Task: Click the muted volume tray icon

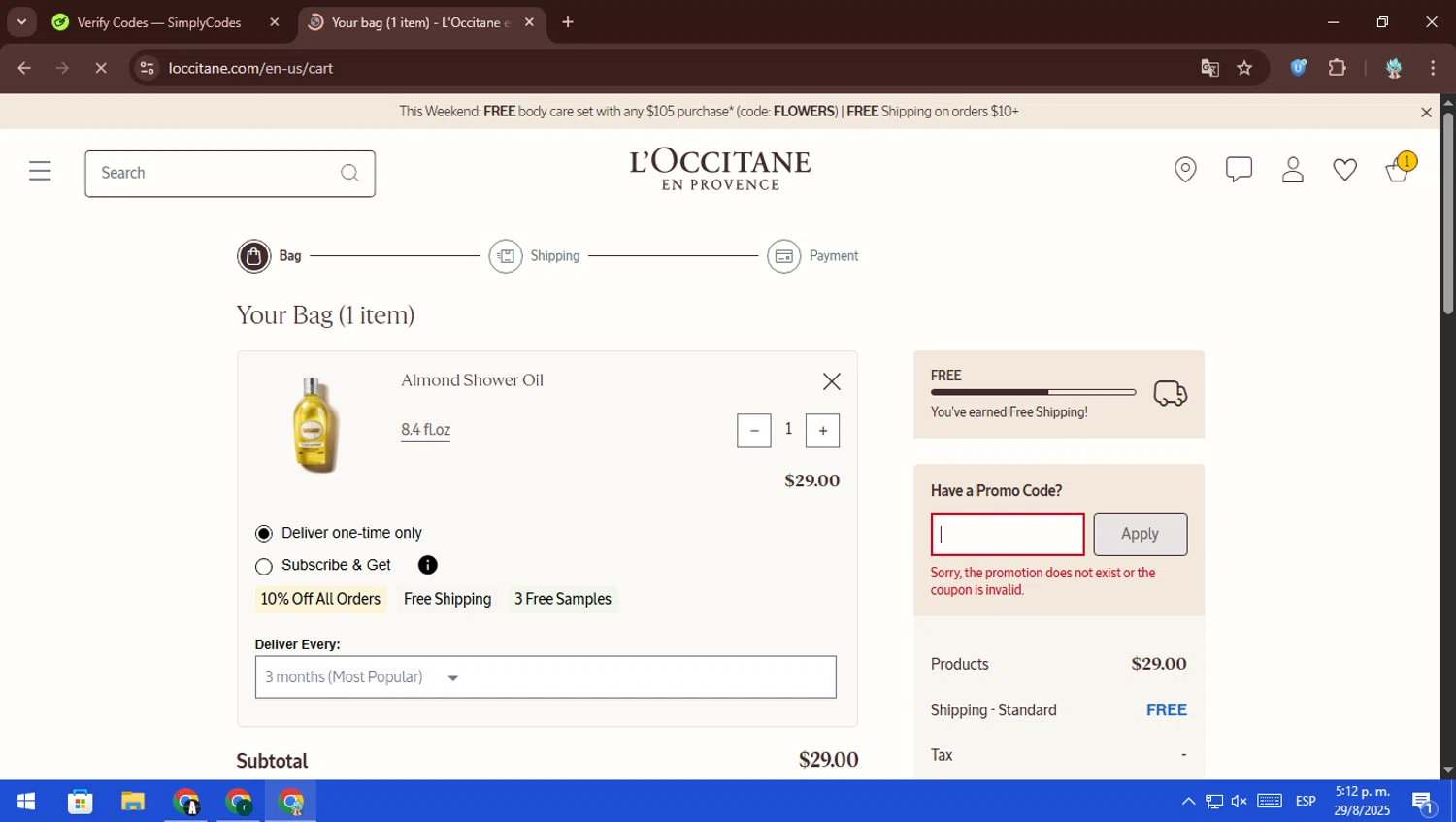Action: [1240, 802]
